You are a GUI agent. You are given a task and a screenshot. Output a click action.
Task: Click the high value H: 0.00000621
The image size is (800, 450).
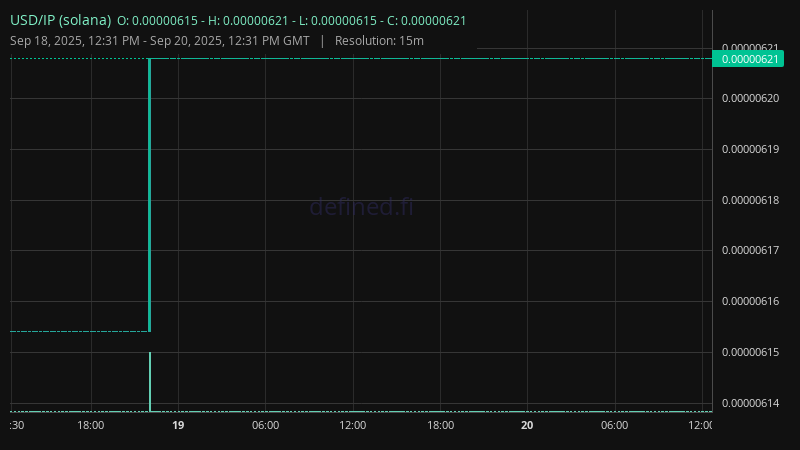pyautogui.click(x=248, y=21)
